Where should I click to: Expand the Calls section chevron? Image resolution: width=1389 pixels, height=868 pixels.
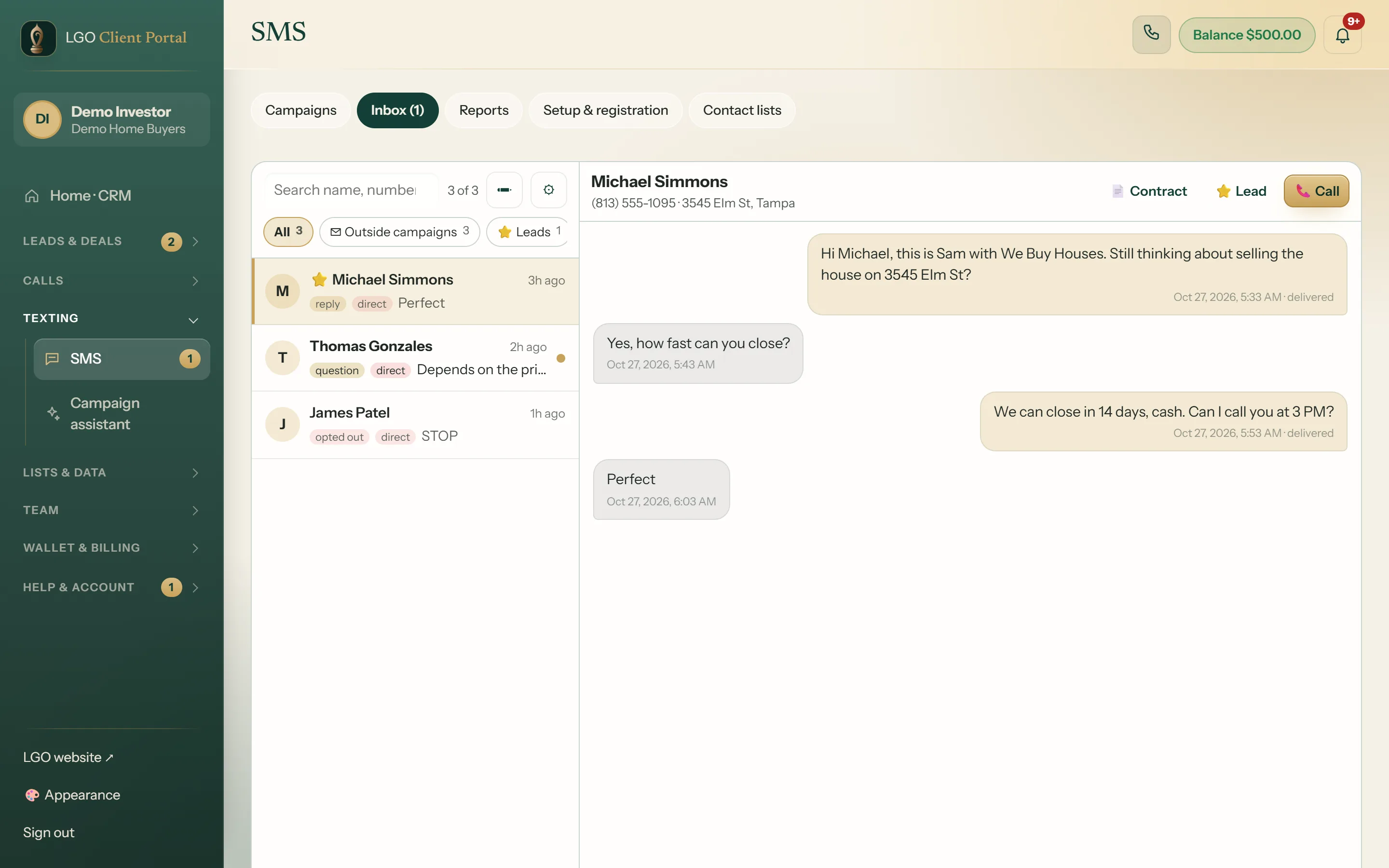(x=195, y=281)
